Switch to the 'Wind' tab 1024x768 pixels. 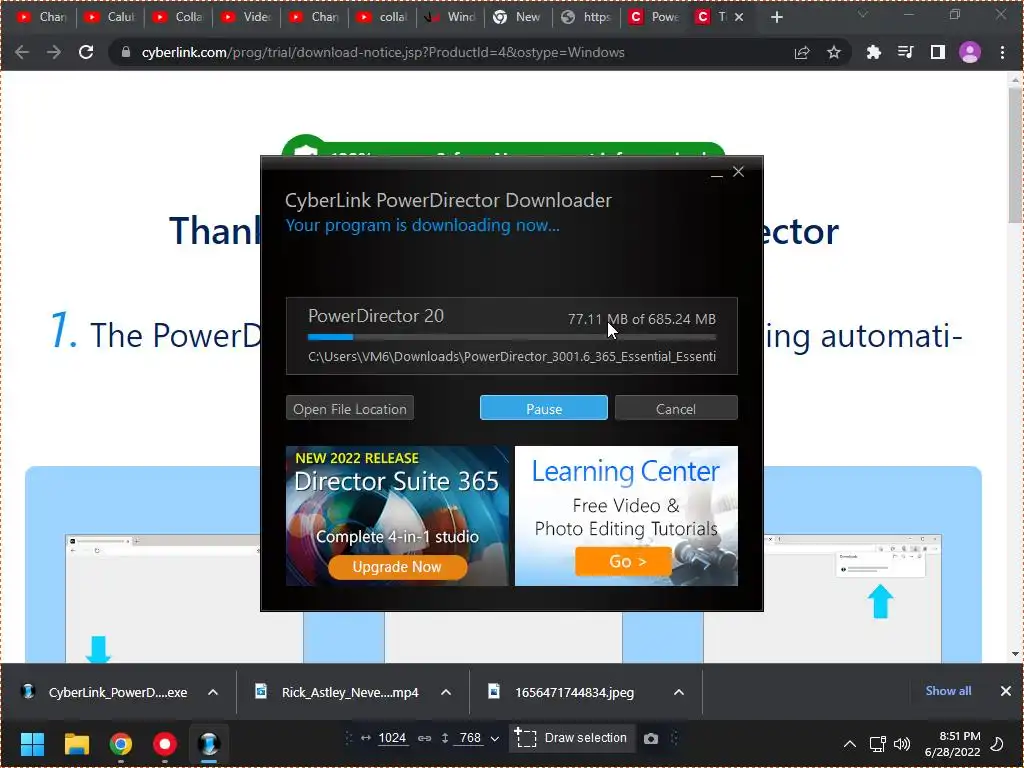click(x=450, y=17)
